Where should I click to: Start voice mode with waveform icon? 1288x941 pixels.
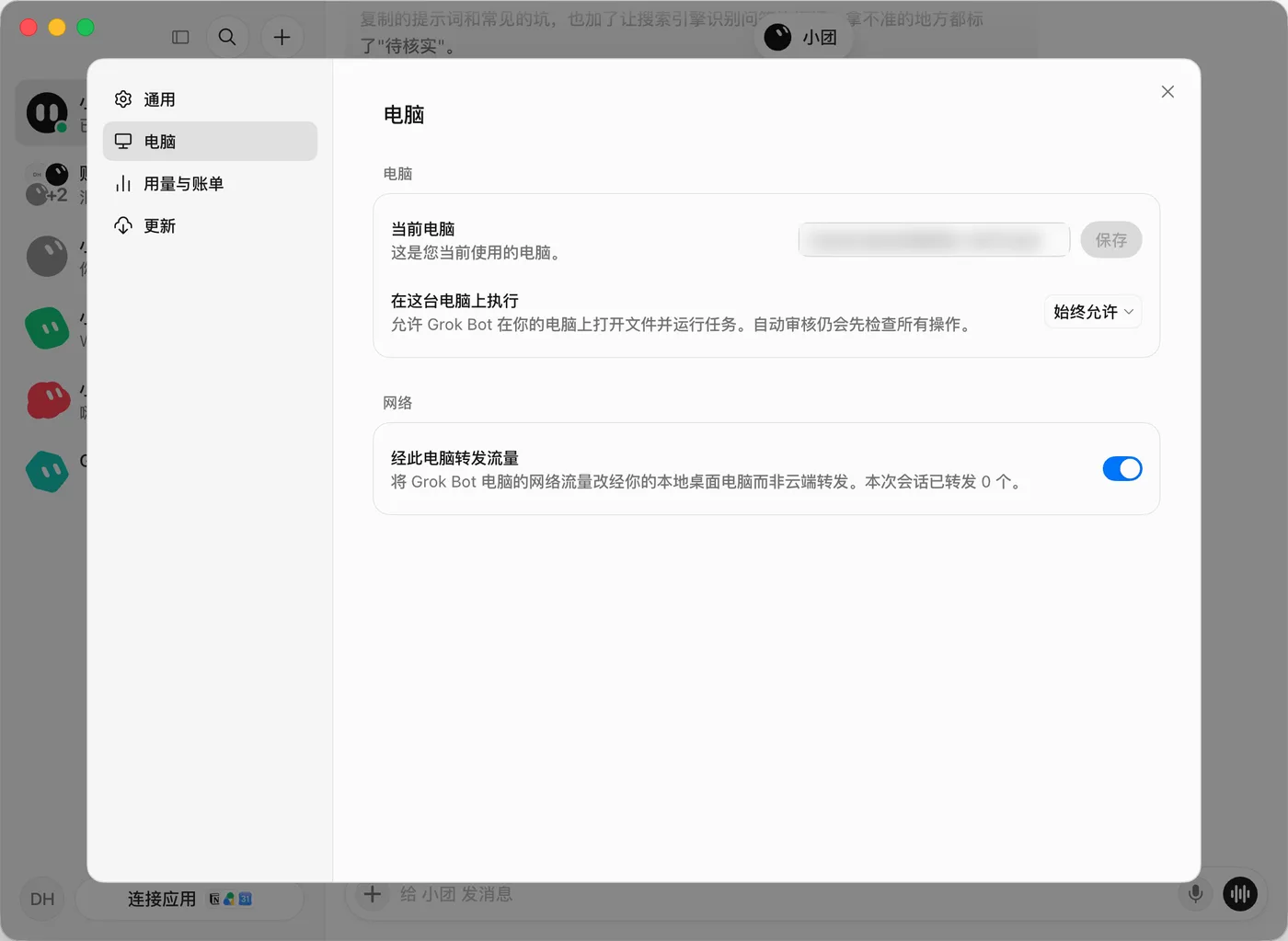[1240, 893]
